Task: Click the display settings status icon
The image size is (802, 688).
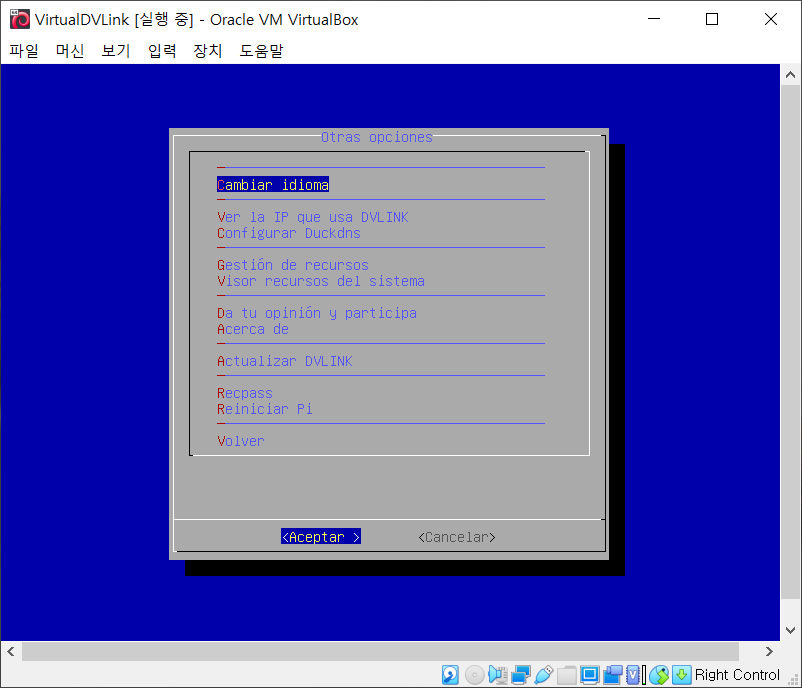Action: [589, 675]
